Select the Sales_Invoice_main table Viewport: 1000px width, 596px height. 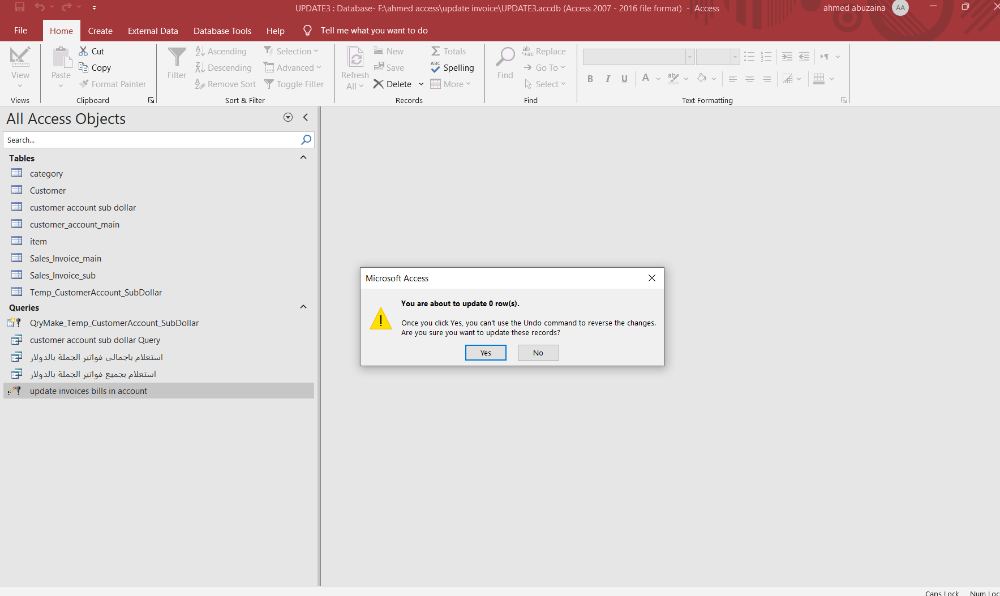point(65,258)
